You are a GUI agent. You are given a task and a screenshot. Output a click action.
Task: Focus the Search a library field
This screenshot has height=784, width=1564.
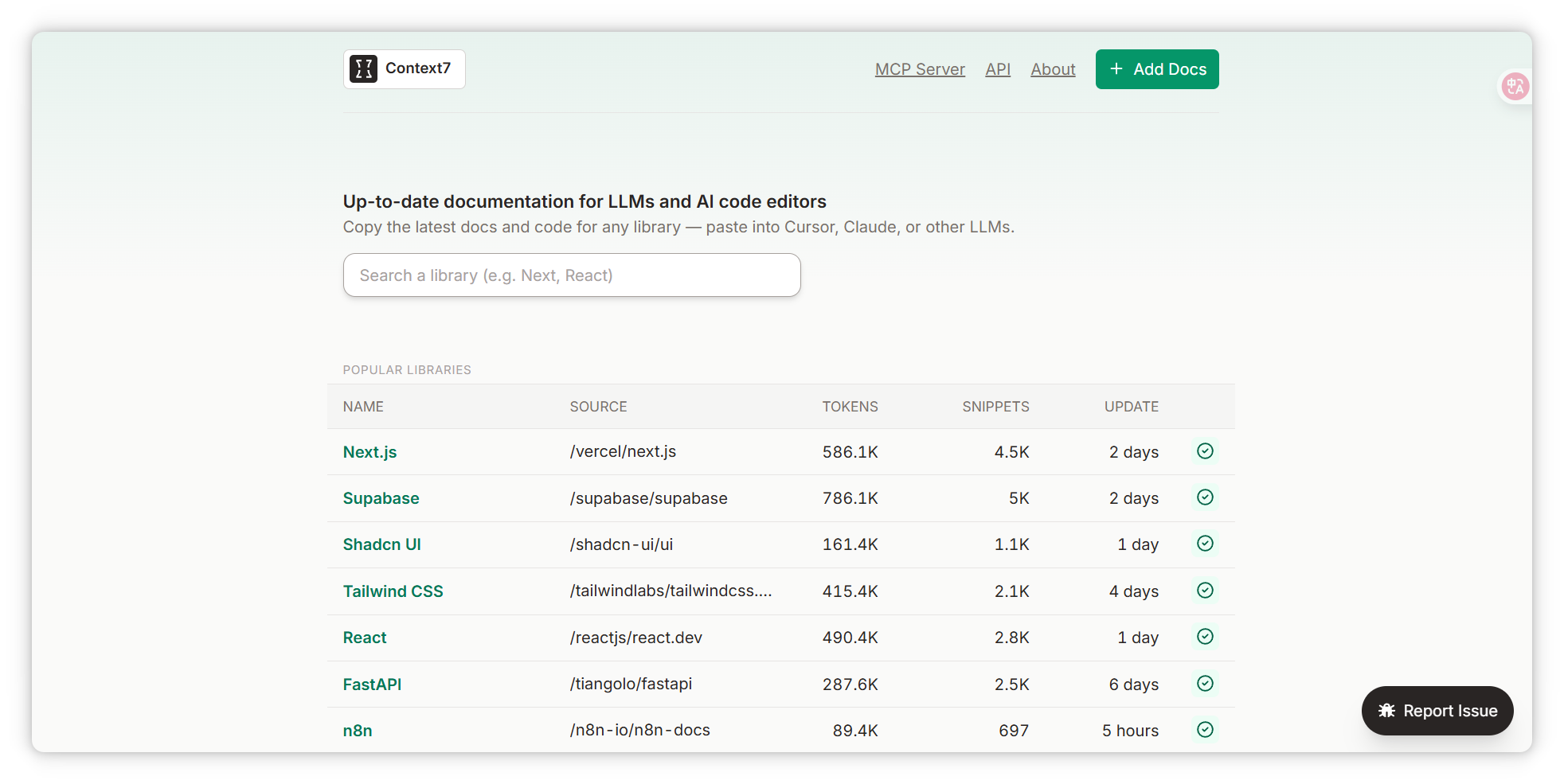(x=571, y=275)
